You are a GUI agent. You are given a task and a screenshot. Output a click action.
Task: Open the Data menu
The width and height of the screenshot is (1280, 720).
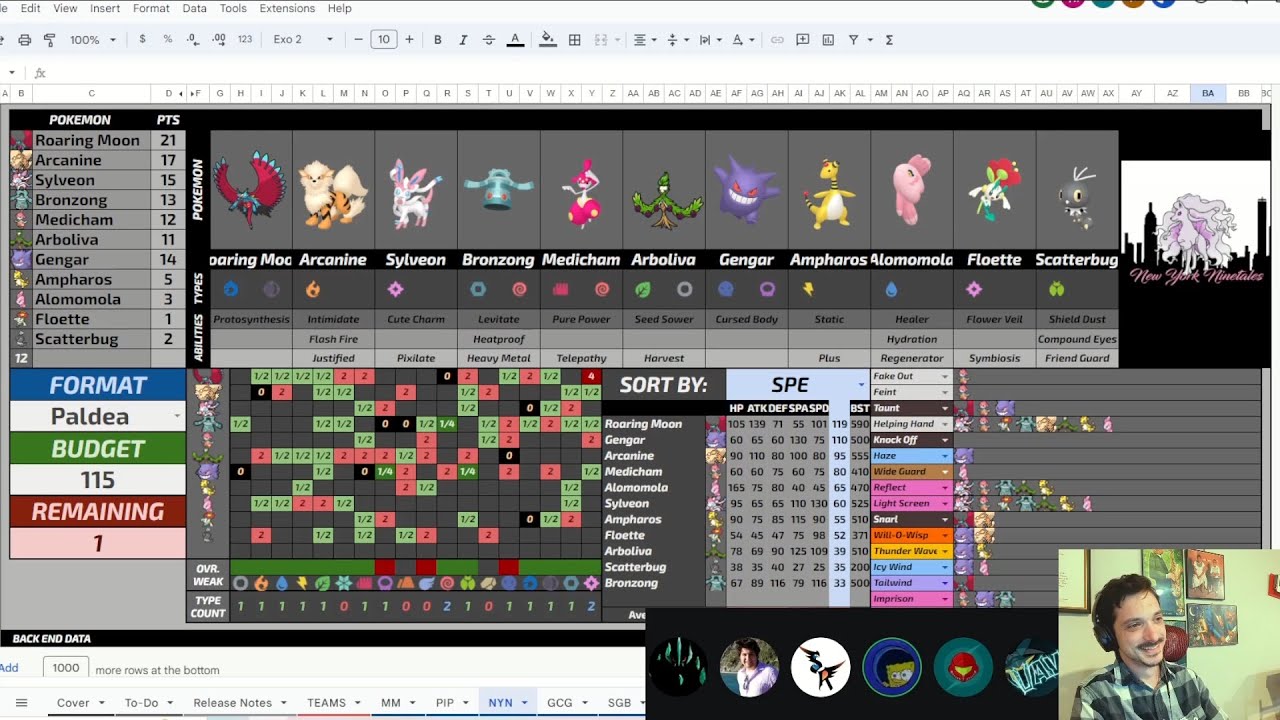tap(195, 8)
